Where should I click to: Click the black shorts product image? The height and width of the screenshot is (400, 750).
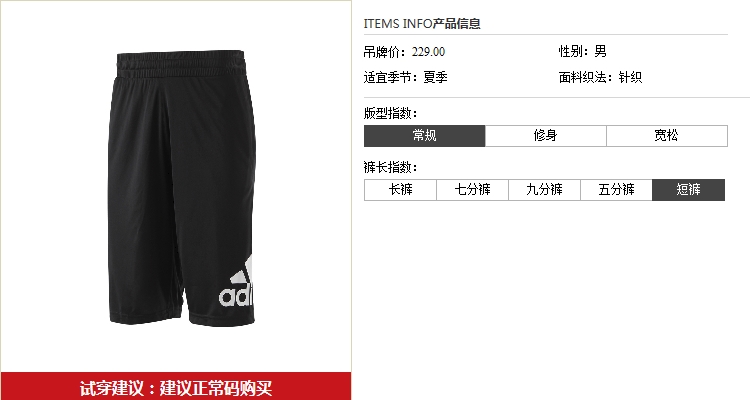pos(182,189)
